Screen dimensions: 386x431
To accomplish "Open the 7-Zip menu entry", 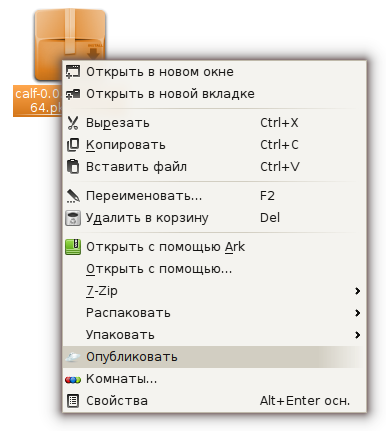I will pos(215,291).
